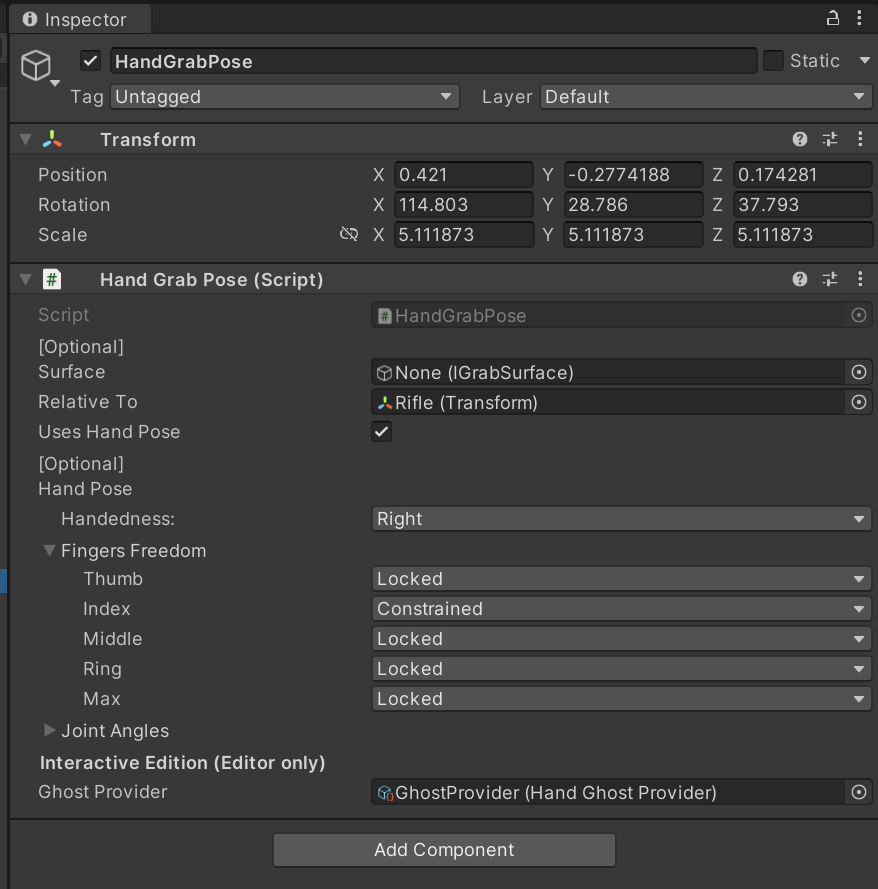Click the Position Z field 0.174281
Viewport: 878px width, 889px height.
(x=803, y=175)
